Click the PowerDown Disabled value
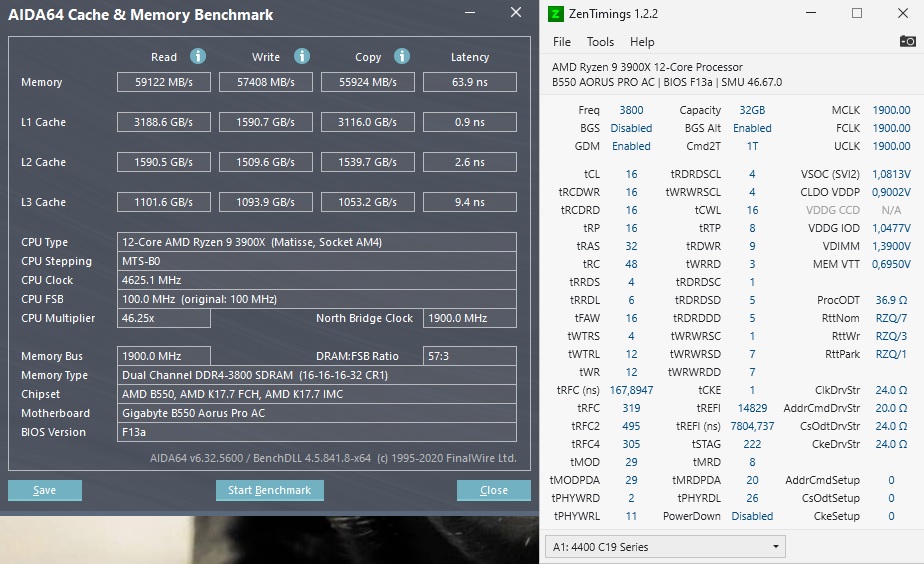 752,516
